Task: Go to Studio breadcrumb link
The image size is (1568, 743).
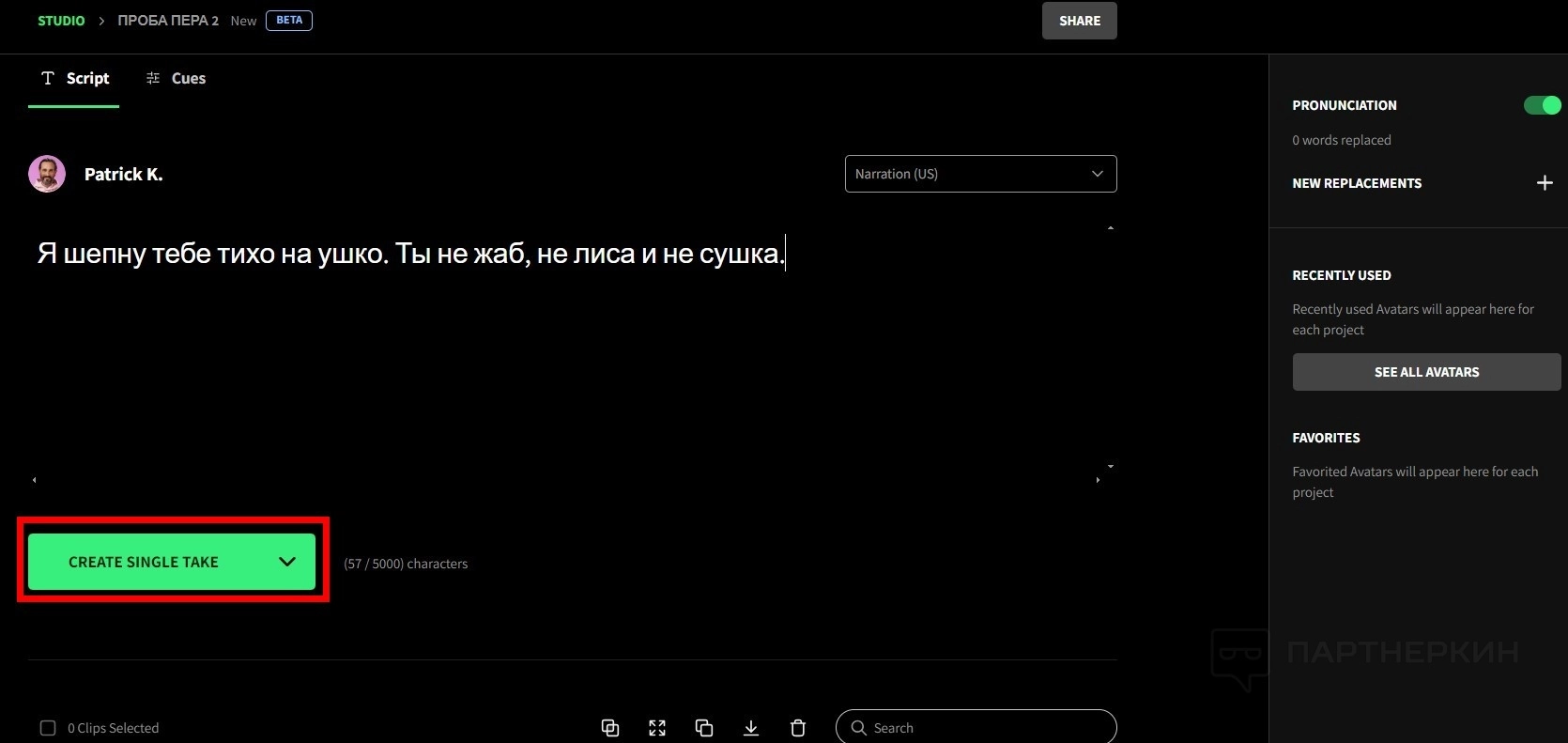Action: coord(61,21)
